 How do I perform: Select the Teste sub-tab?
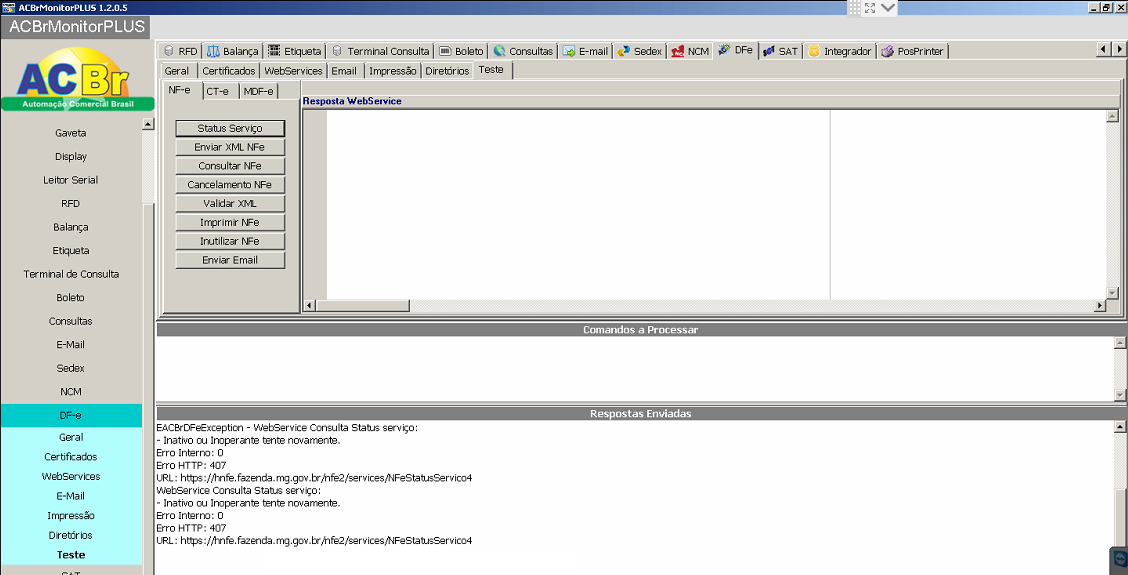point(491,70)
